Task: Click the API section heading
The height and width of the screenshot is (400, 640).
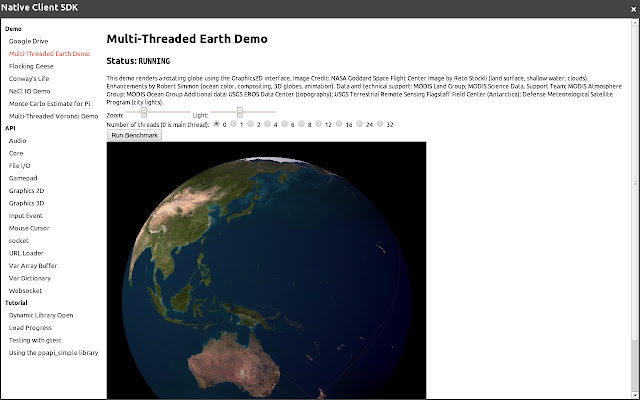Action: 10,128
